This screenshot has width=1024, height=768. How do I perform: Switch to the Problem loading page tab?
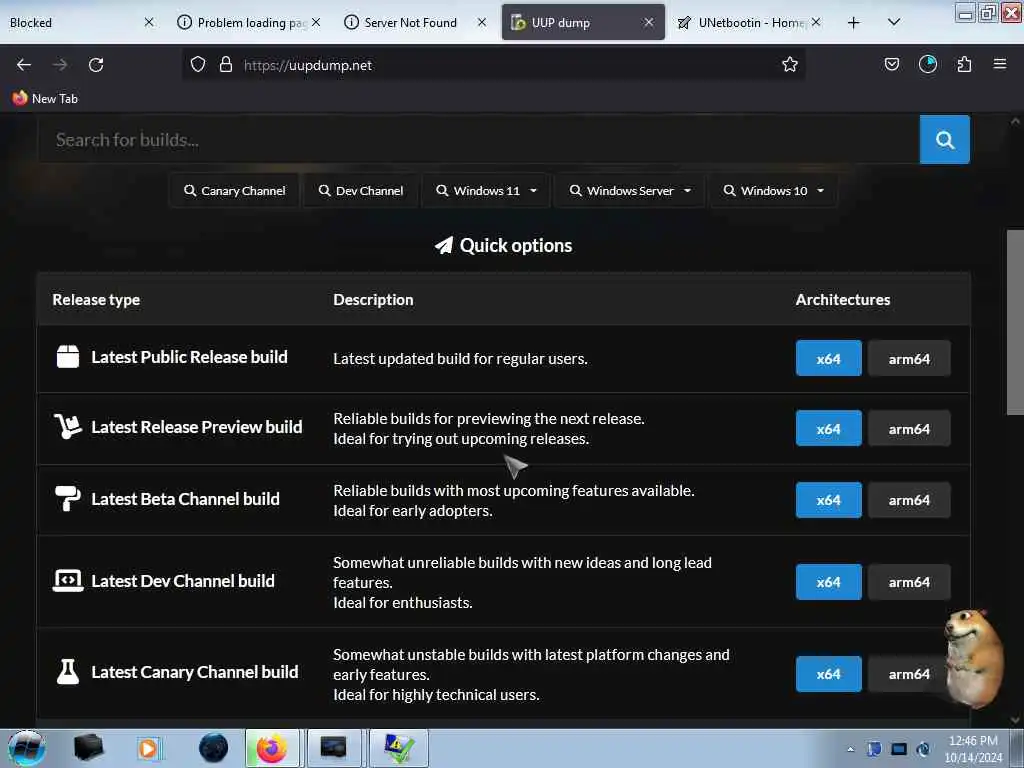248,22
